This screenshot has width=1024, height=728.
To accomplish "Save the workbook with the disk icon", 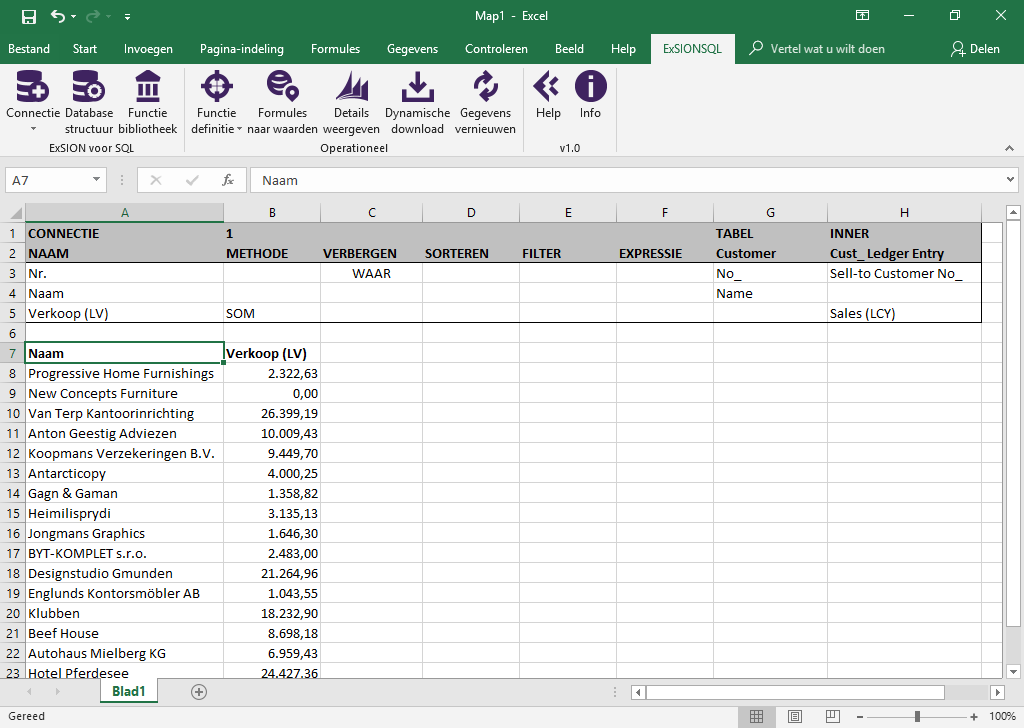I will point(29,16).
